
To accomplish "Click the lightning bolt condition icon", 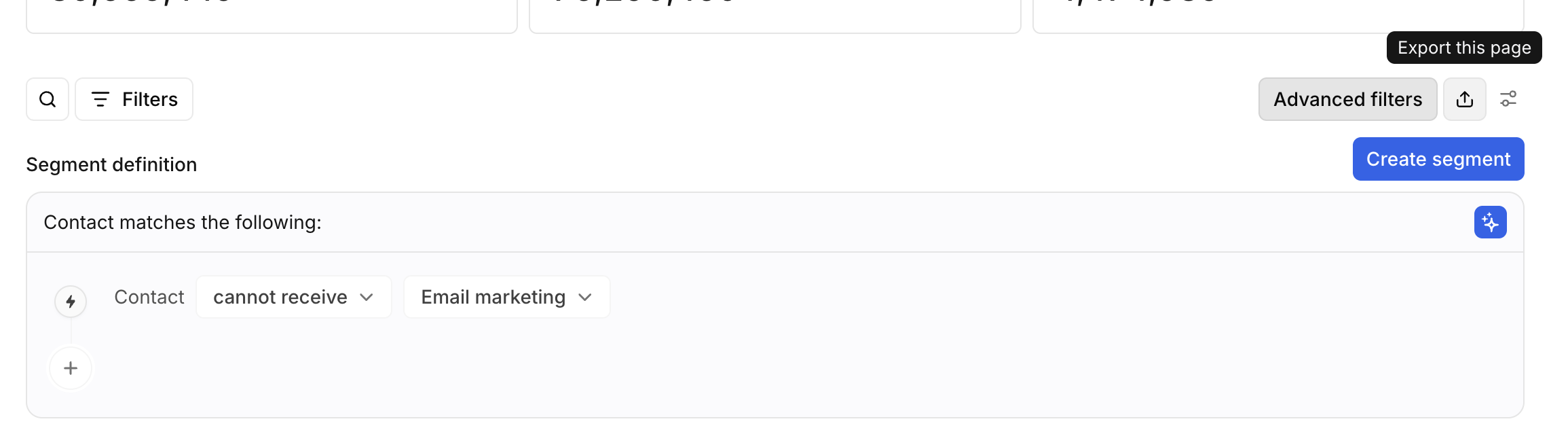I will [x=71, y=302].
